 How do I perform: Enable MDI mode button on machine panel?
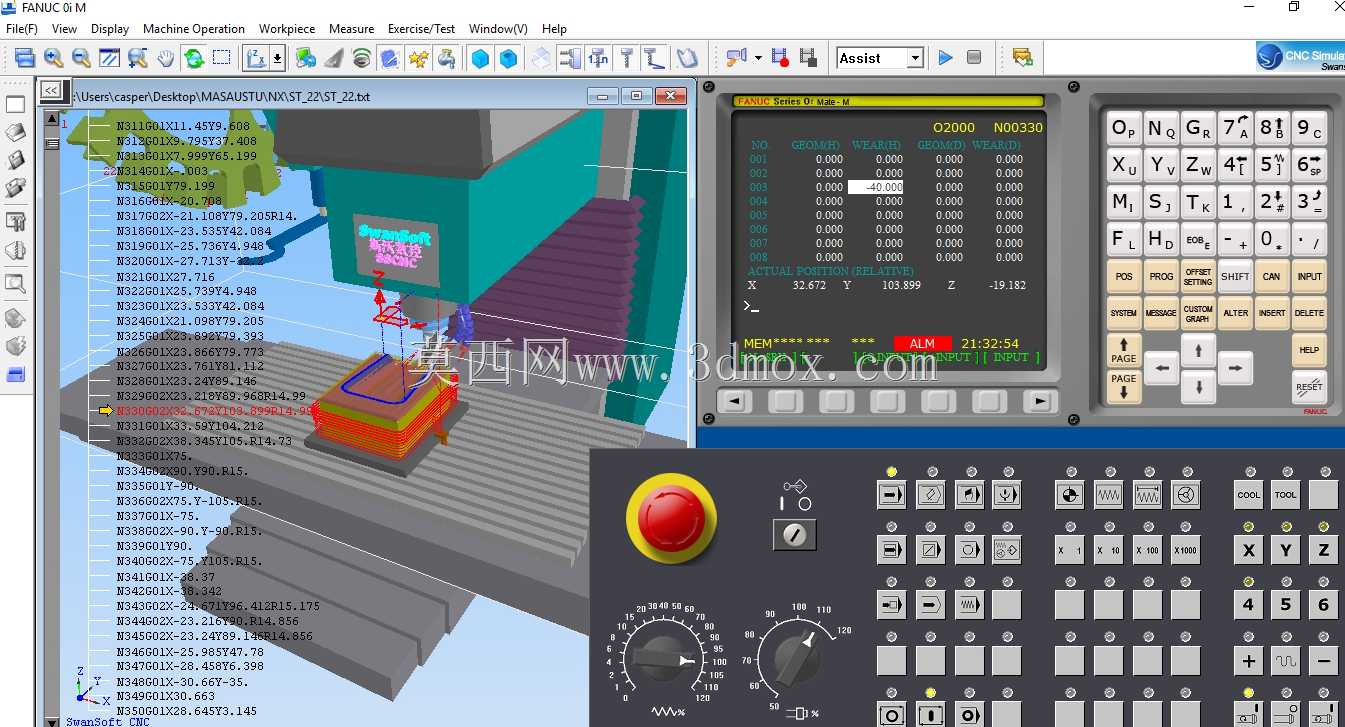pyautogui.click(x=968, y=494)
